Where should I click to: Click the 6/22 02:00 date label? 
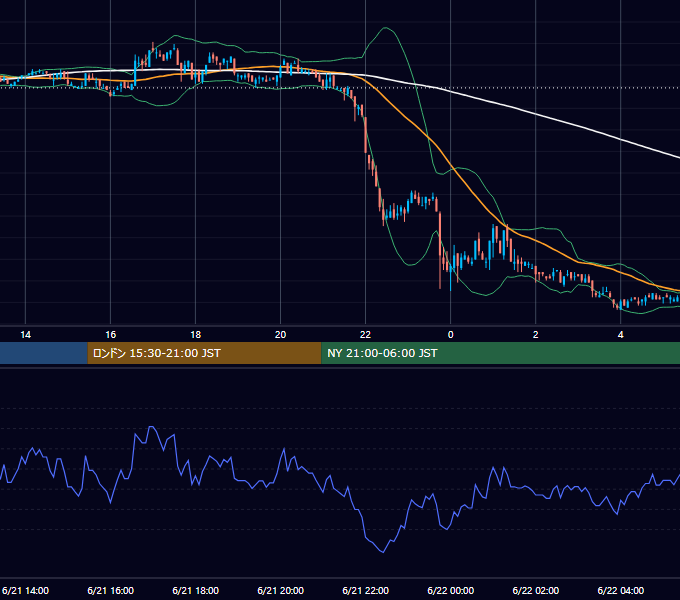pos(536,590)
